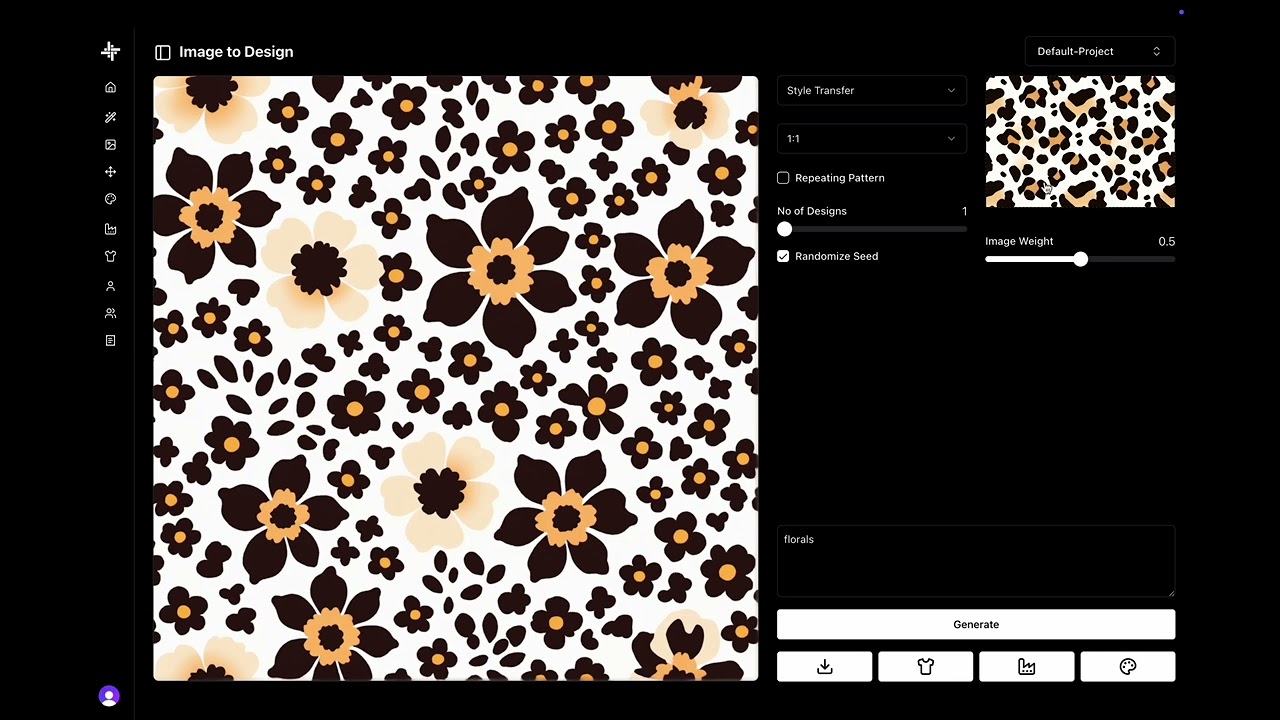Click the Generate button
Viewport: 1280px width, 720px height.
click(976, 624)
